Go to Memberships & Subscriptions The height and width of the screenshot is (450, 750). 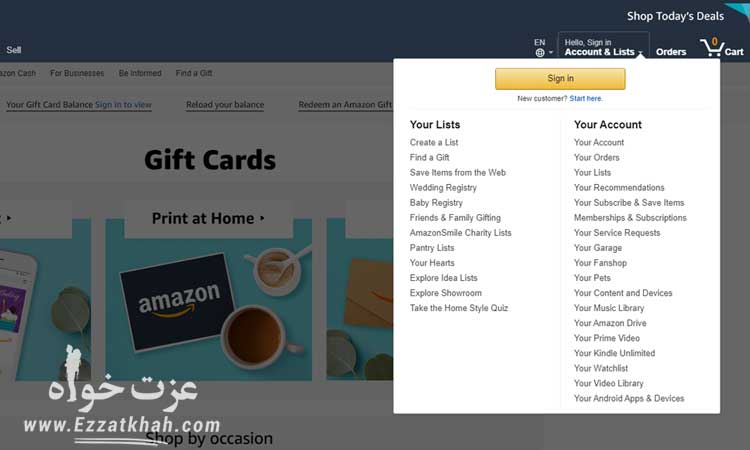tap(630, 218)
